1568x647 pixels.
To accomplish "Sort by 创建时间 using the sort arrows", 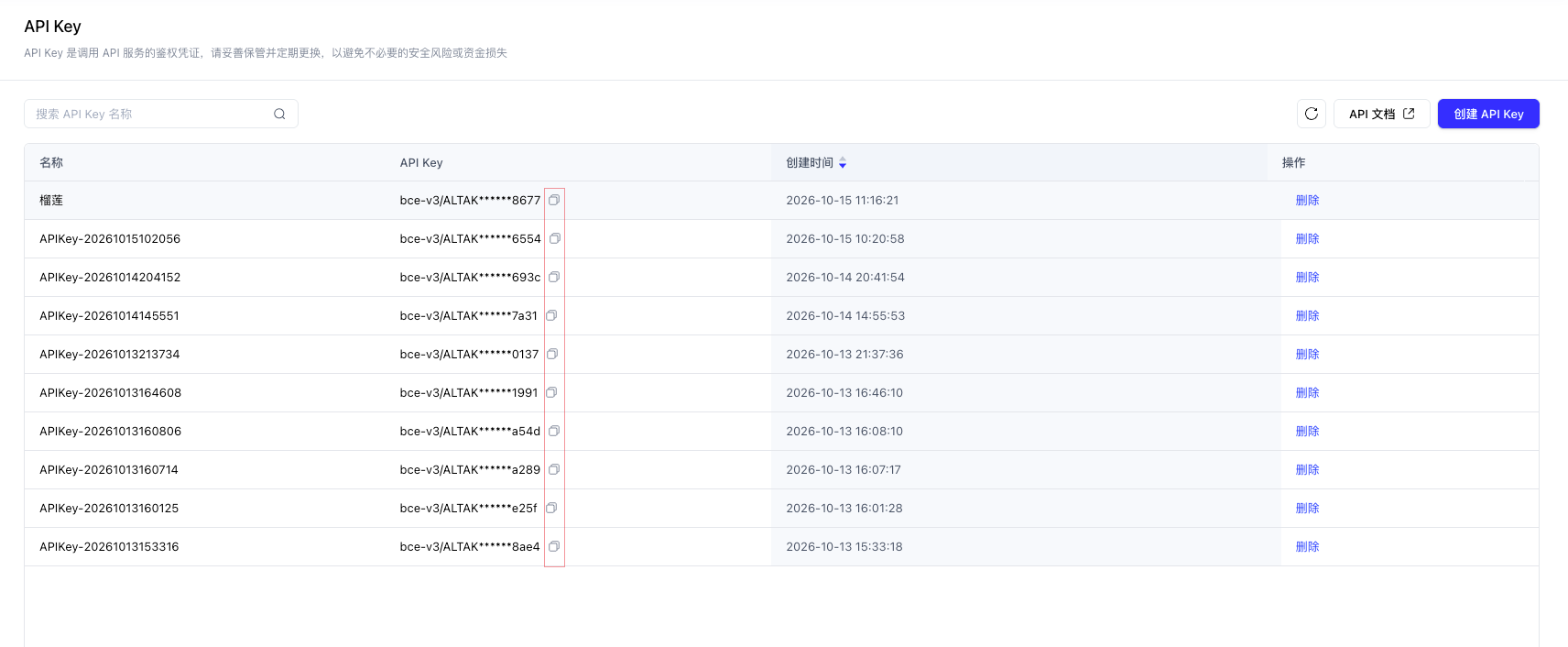I will (843, 163).
